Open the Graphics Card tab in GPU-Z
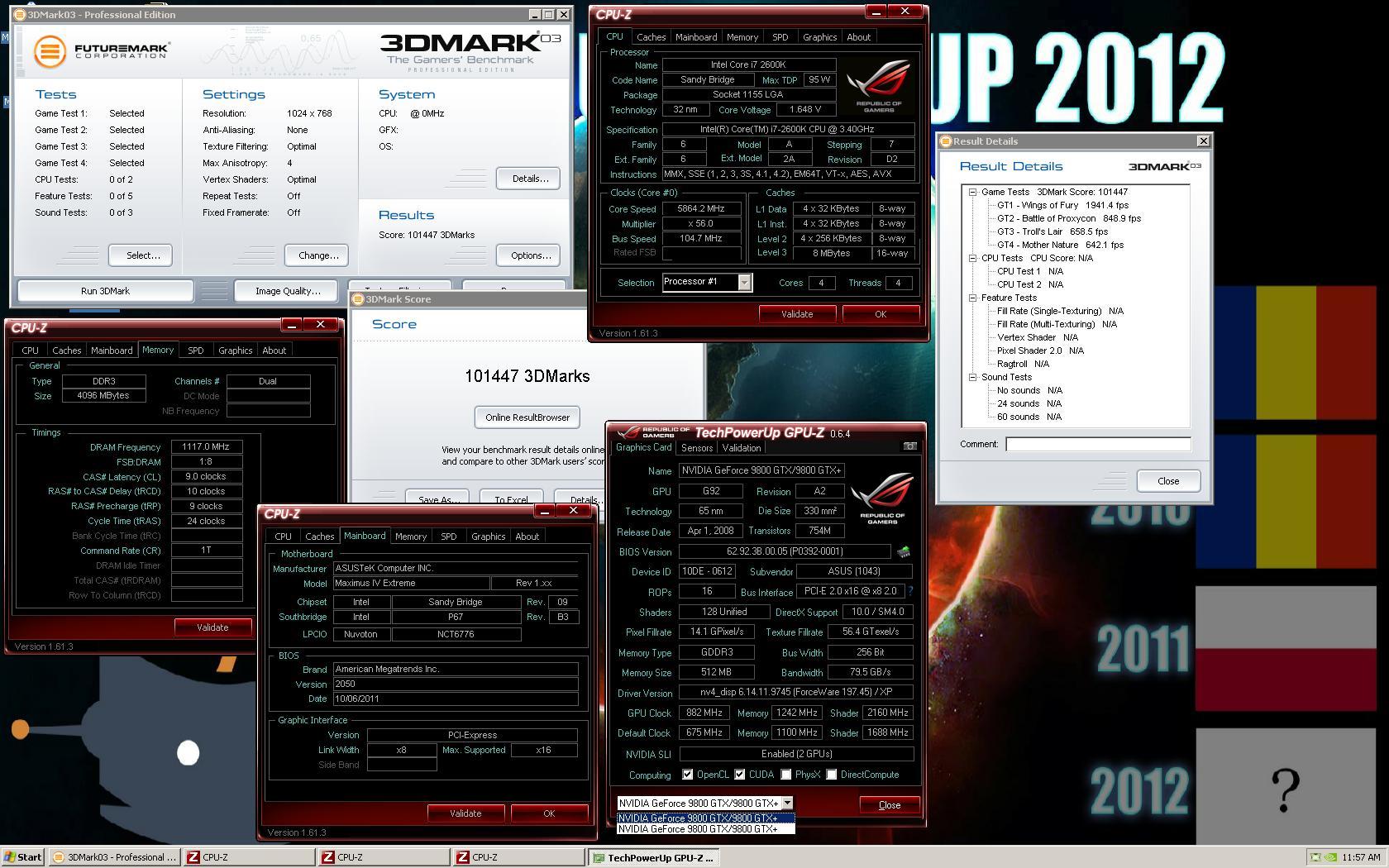This screenshot has width=1389, height=868. coord(643,447)
